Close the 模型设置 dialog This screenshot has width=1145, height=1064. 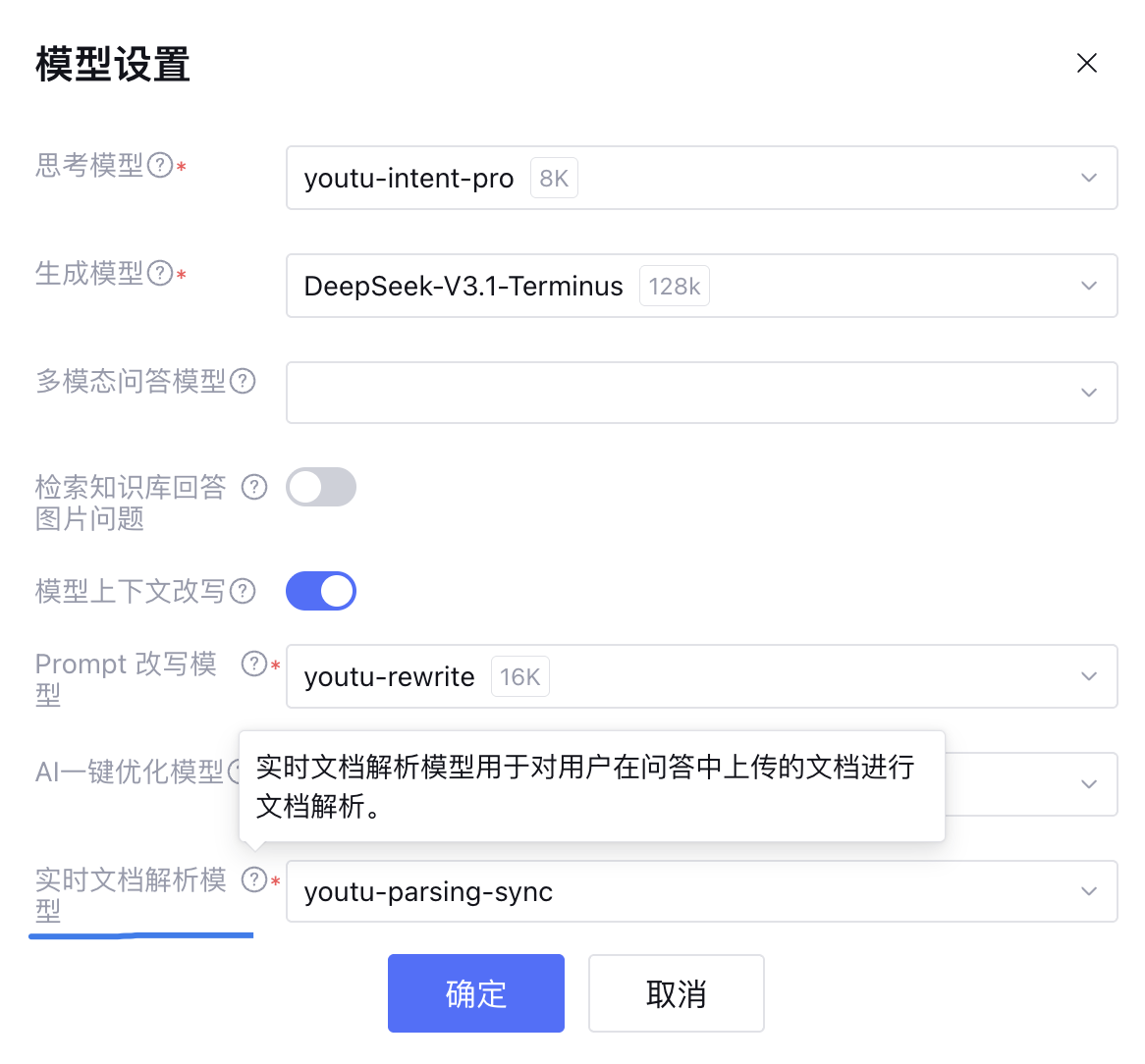(1086, 64)
